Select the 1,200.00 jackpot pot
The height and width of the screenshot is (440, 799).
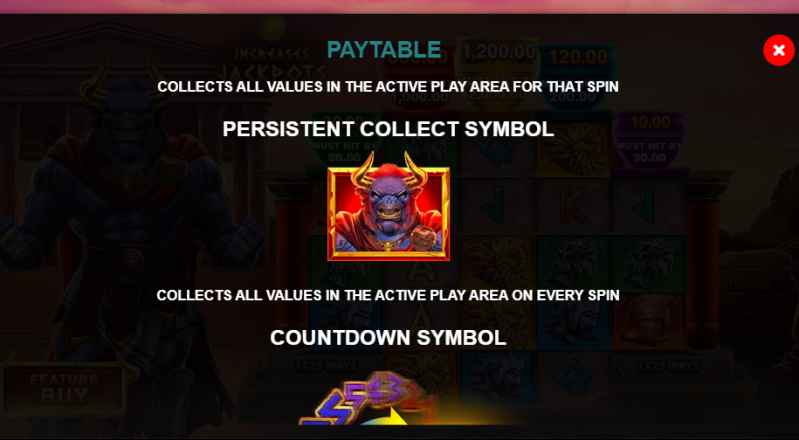[497, 69]
